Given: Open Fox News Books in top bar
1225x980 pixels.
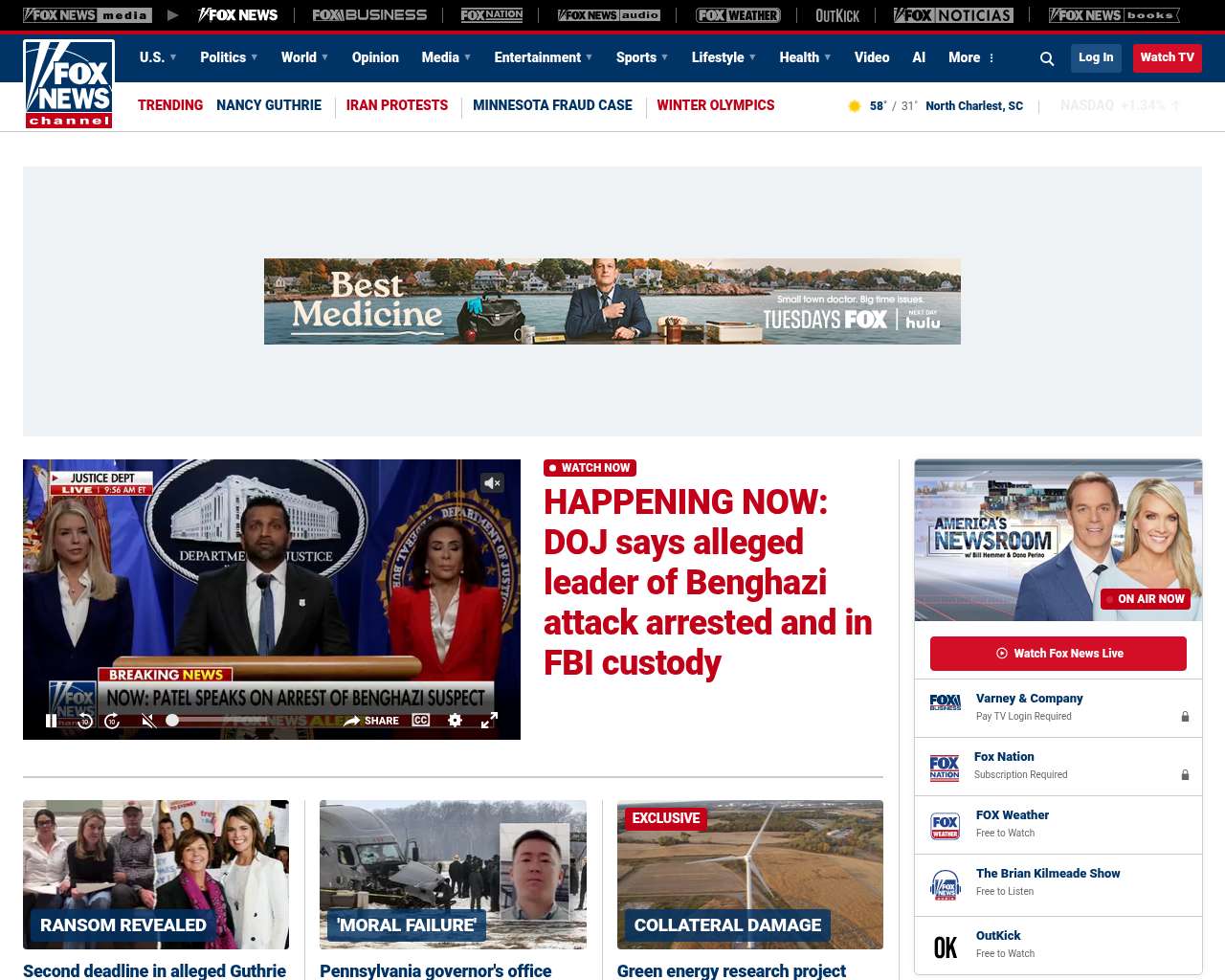Looking at the screenshot, I should point(1114,15).
